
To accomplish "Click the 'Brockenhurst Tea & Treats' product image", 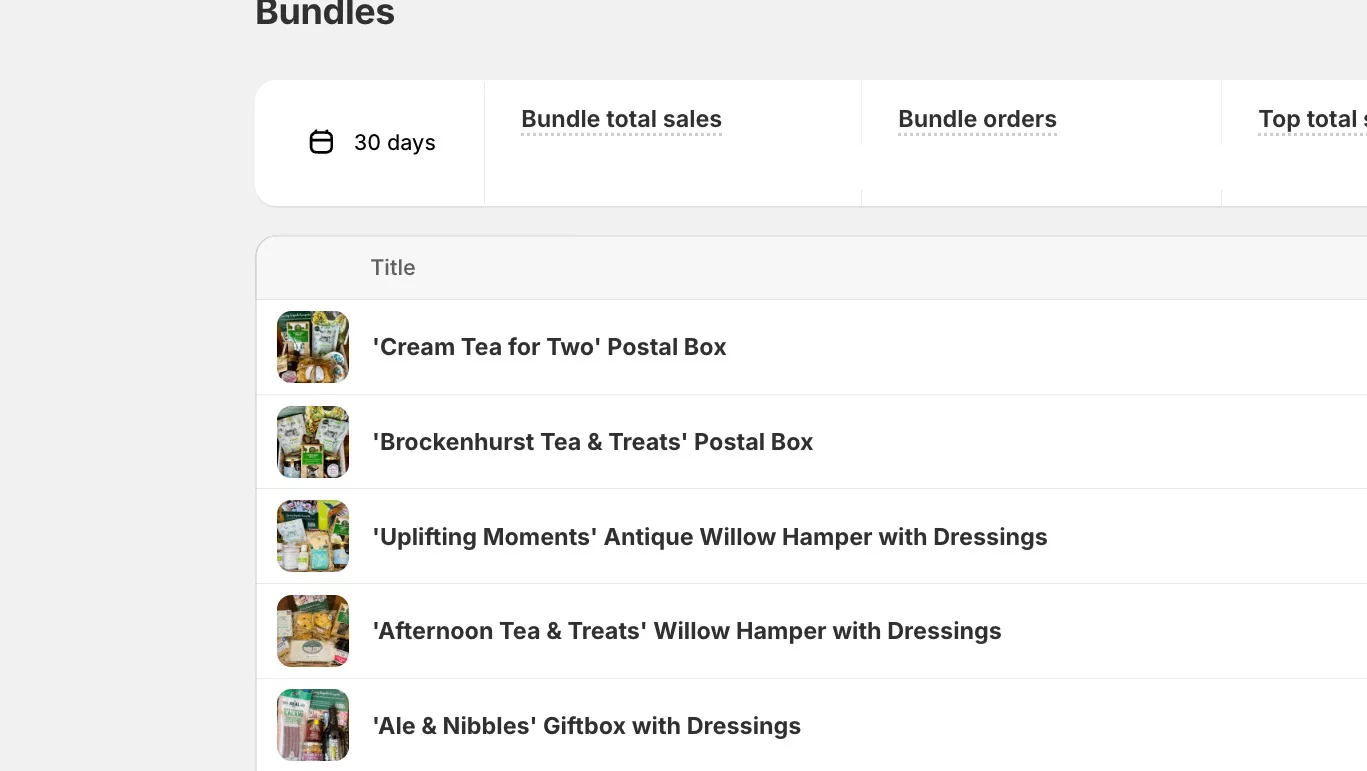I will (312, 441).
